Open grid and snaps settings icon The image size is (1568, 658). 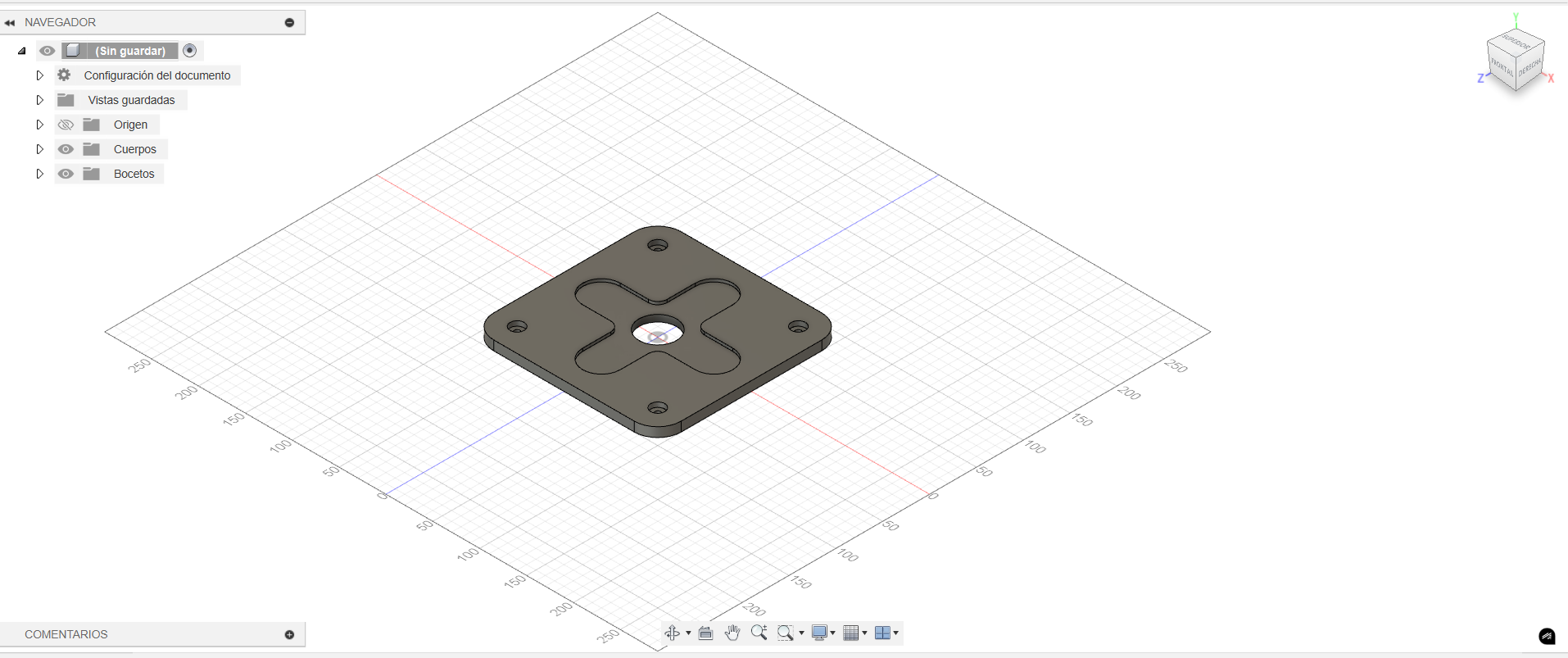(x=851, y=633)
